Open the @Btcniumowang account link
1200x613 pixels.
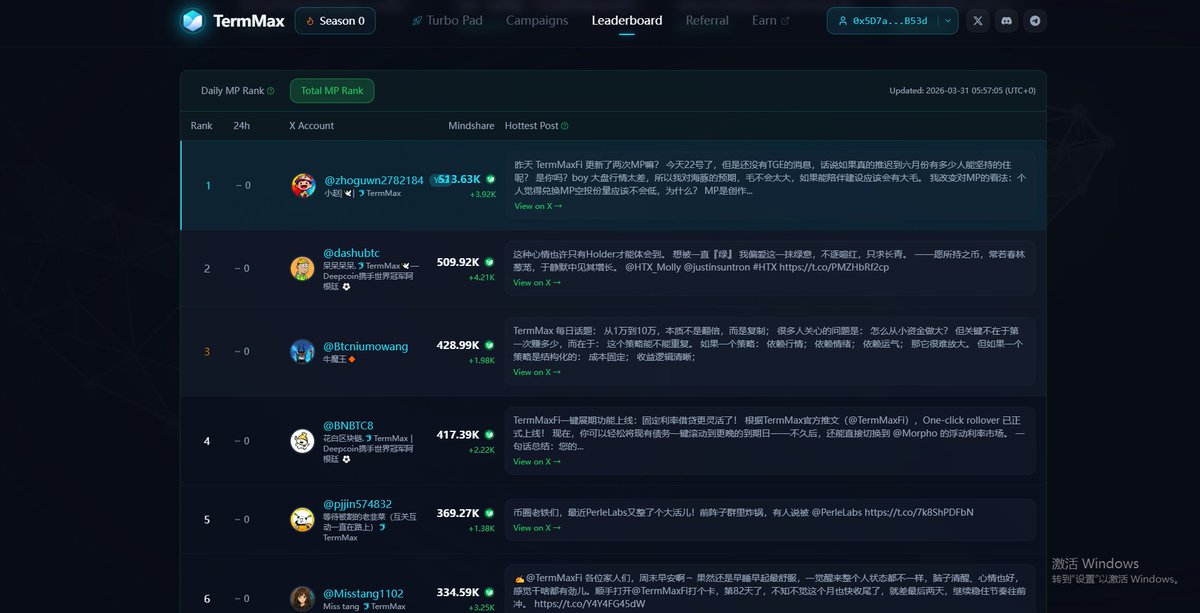click(365, 346)
